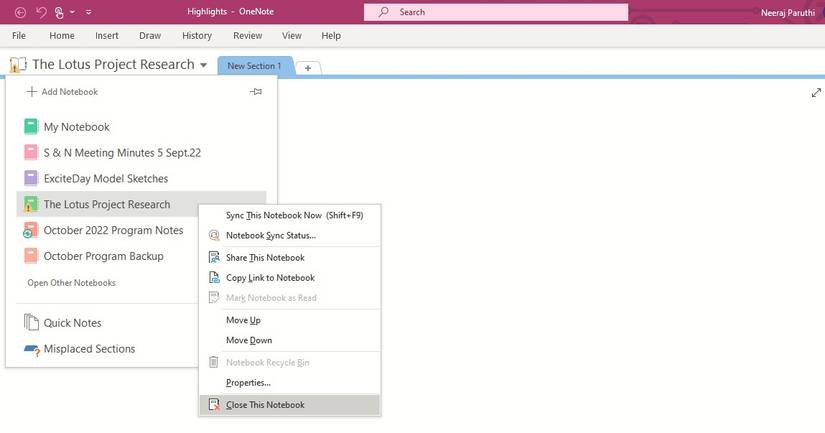Switch to the Review ribbon tab
The width and height of the screenshot is (825, 433).
pyautogui.click(x=247, y=35)
